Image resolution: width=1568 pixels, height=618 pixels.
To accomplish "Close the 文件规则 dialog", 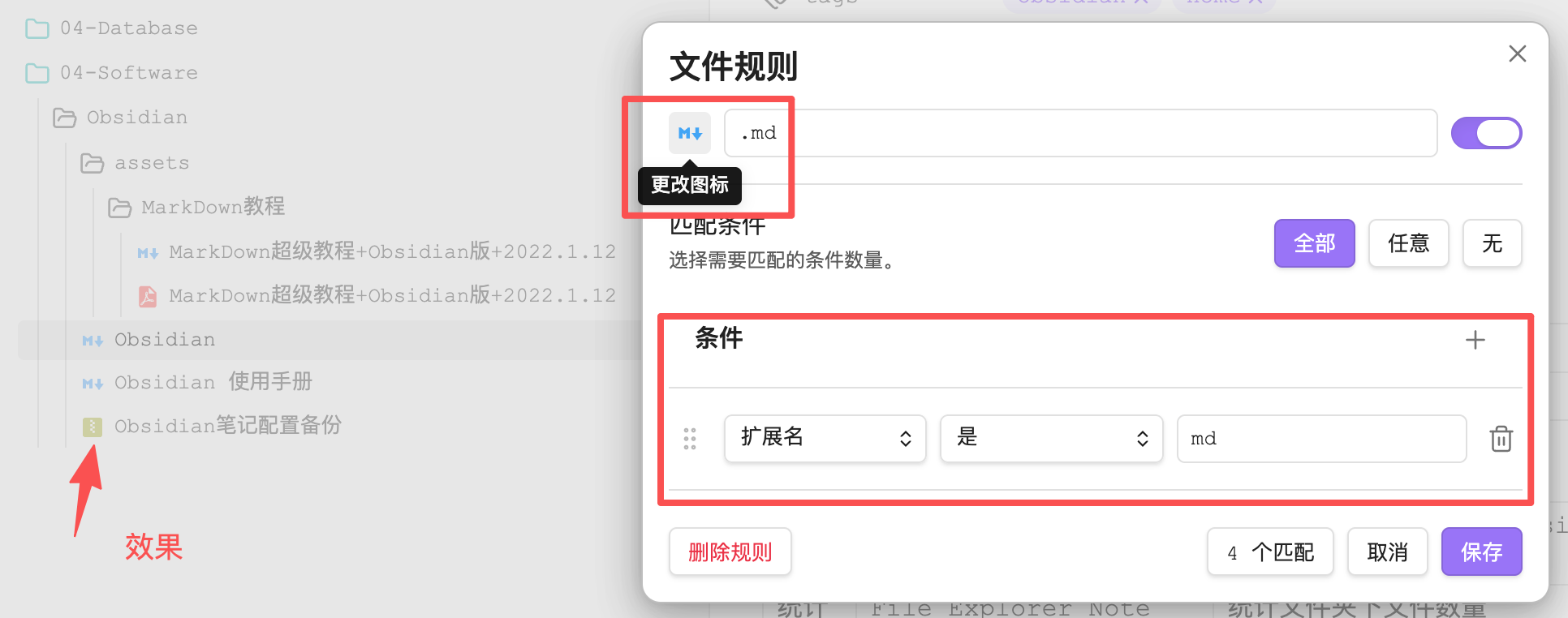I will 1517,54.
